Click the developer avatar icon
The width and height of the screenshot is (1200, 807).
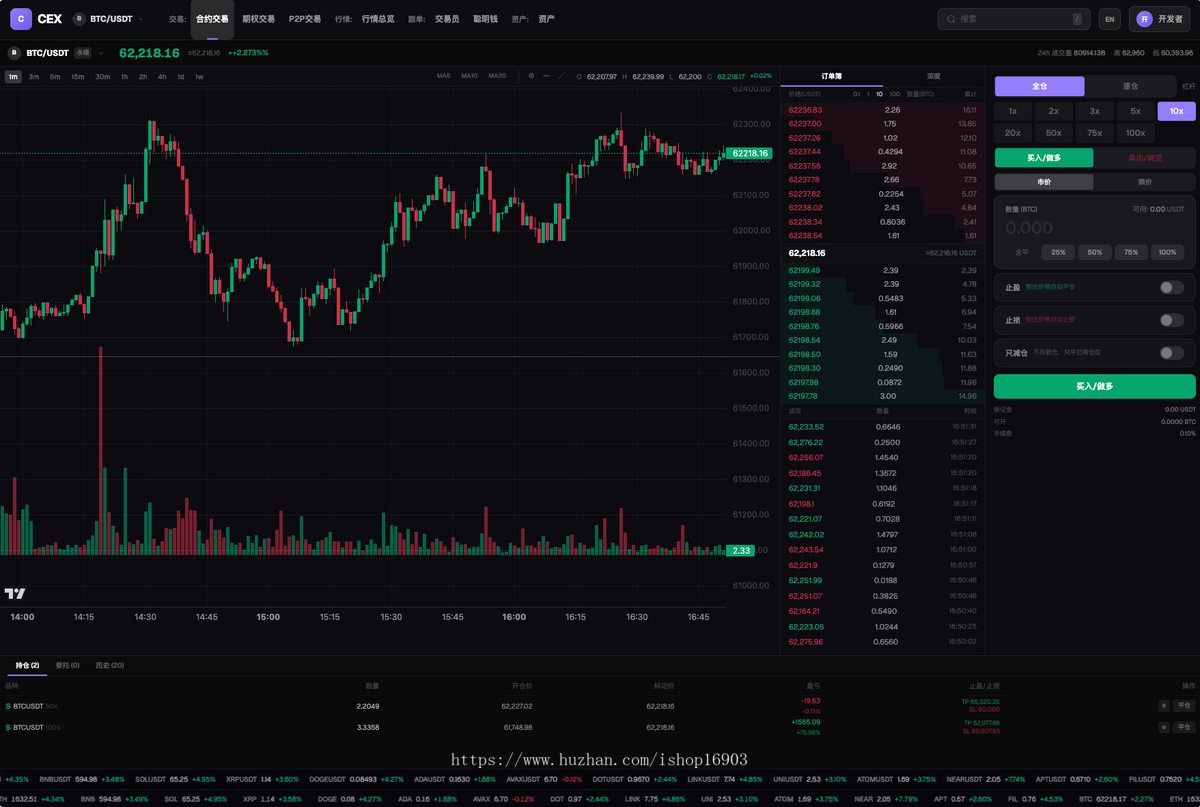1143,19
